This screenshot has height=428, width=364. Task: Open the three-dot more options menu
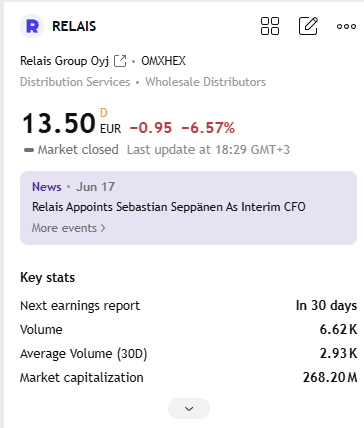(x=346, y=26)
